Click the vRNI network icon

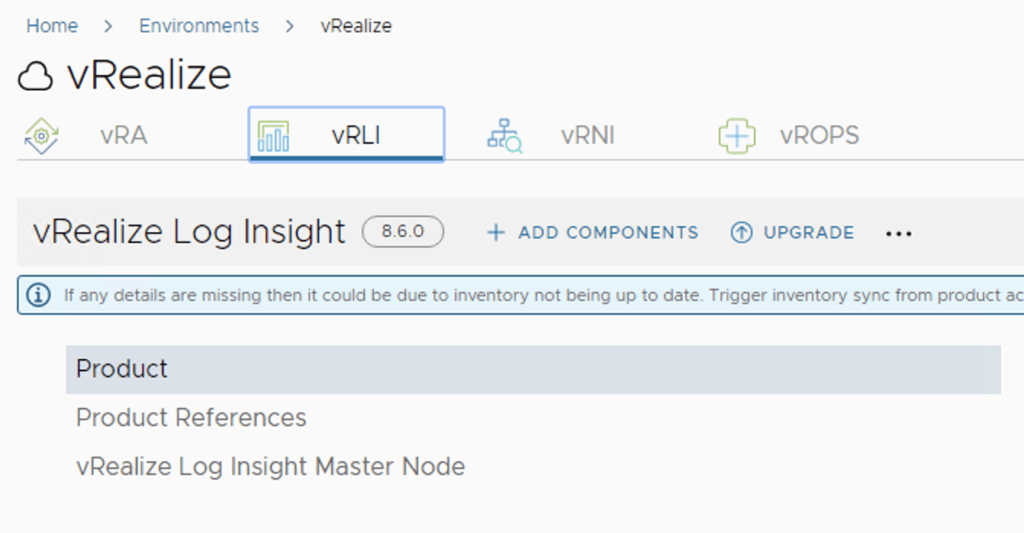coord(504,136)
